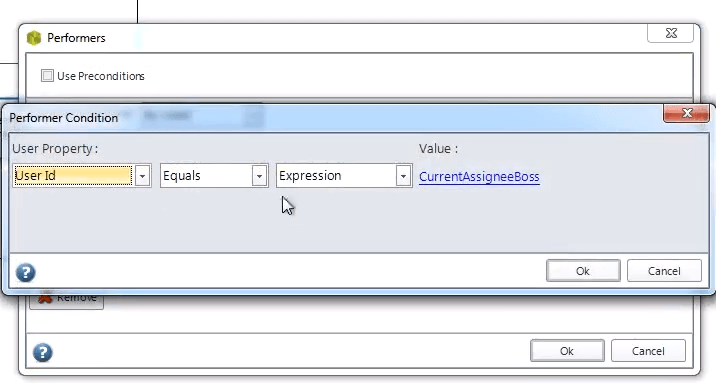
Task: Click the Equals combo box text
Action: pos(182,176)
